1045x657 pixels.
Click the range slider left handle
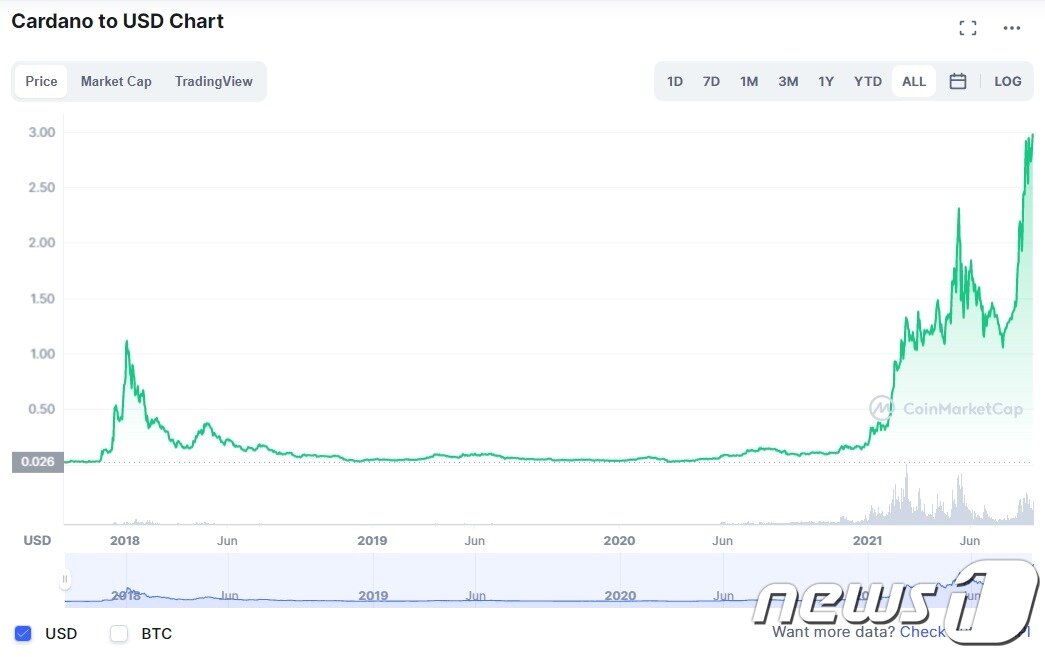65,579
